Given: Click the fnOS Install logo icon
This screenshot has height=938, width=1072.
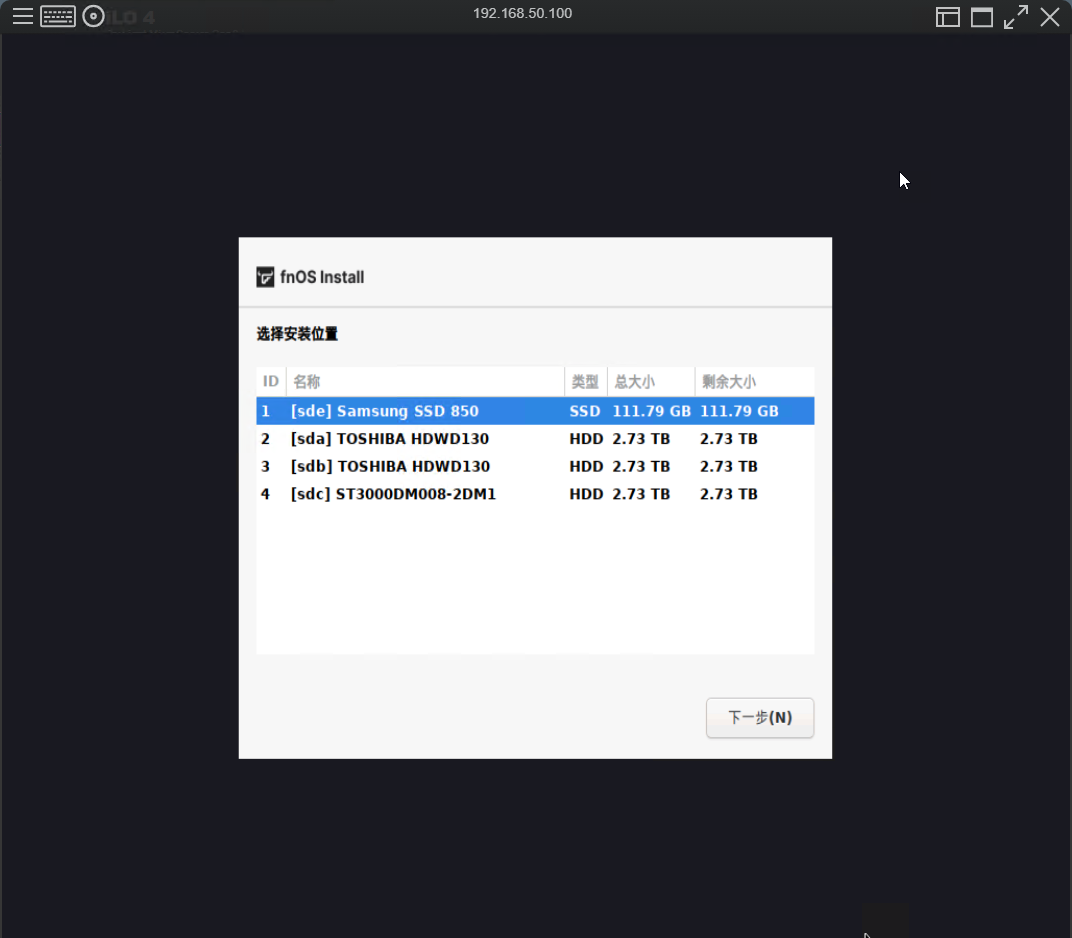Looking at the screenshot, I should coord(265,277).
